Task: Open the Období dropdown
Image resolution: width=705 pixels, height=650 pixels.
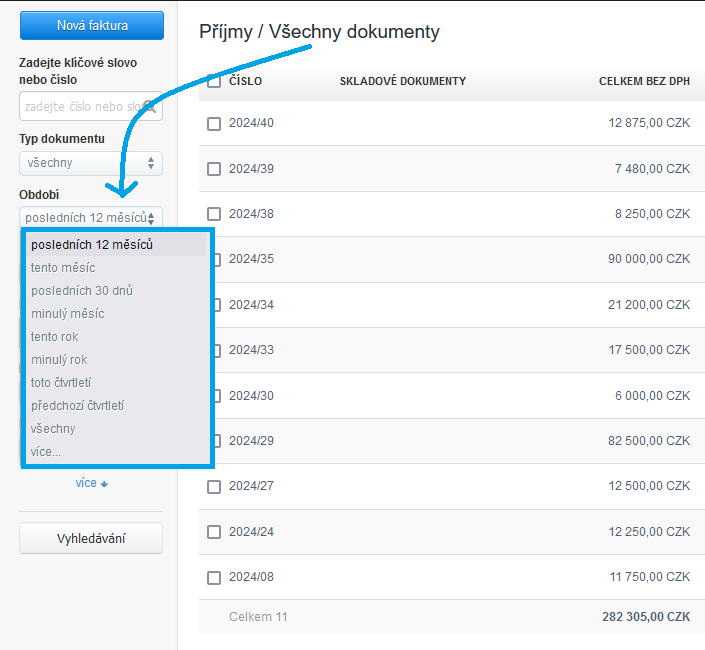Action: tap(91, 218)
